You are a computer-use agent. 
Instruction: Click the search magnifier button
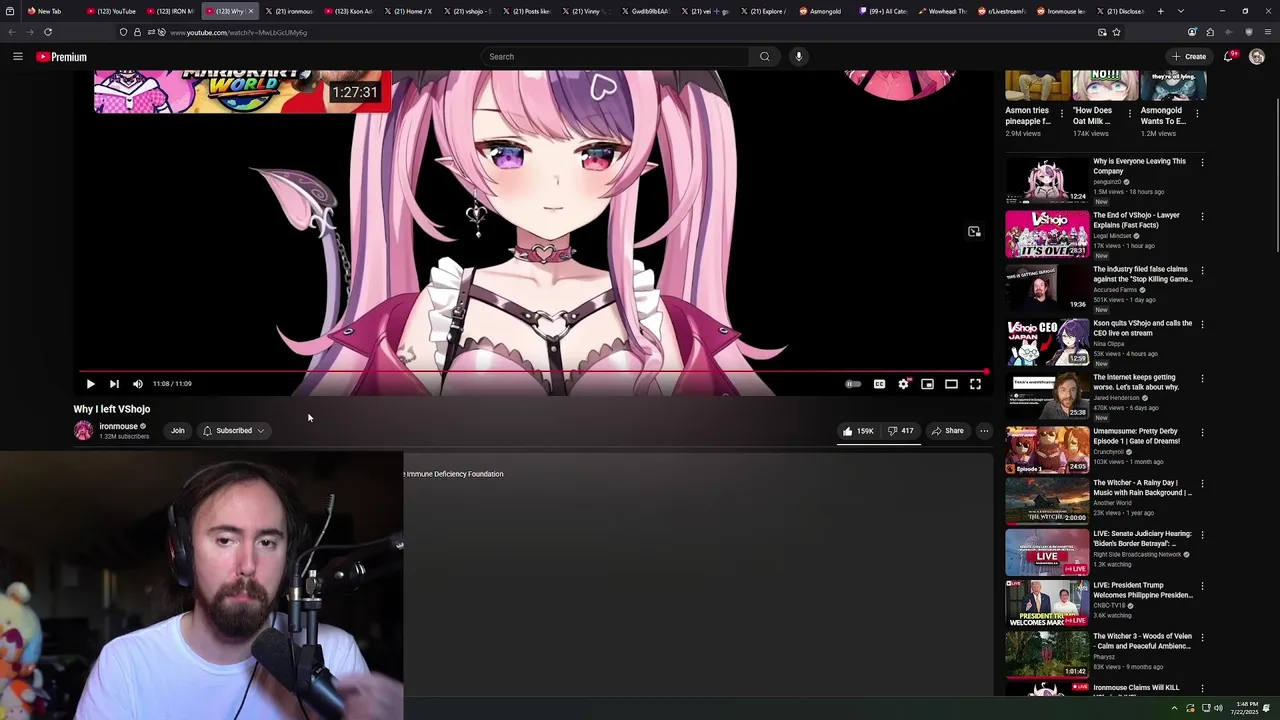(765, 57)
